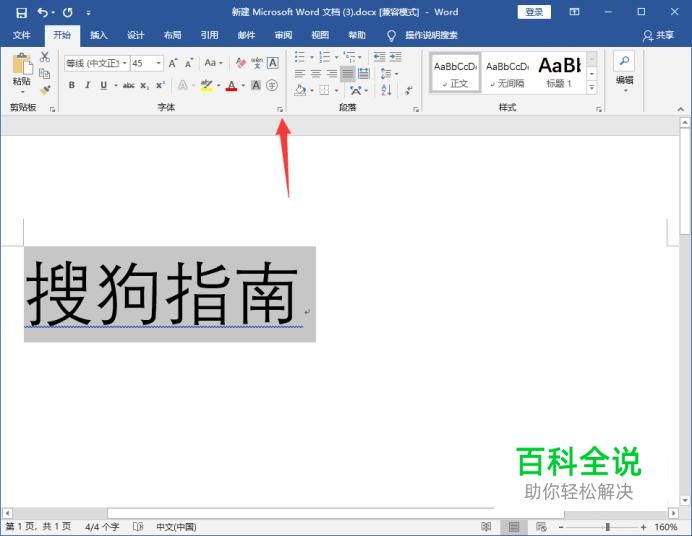Copy selection with the copy icon
The height and width of the screenshot is (536, 692).
(45, 73)
